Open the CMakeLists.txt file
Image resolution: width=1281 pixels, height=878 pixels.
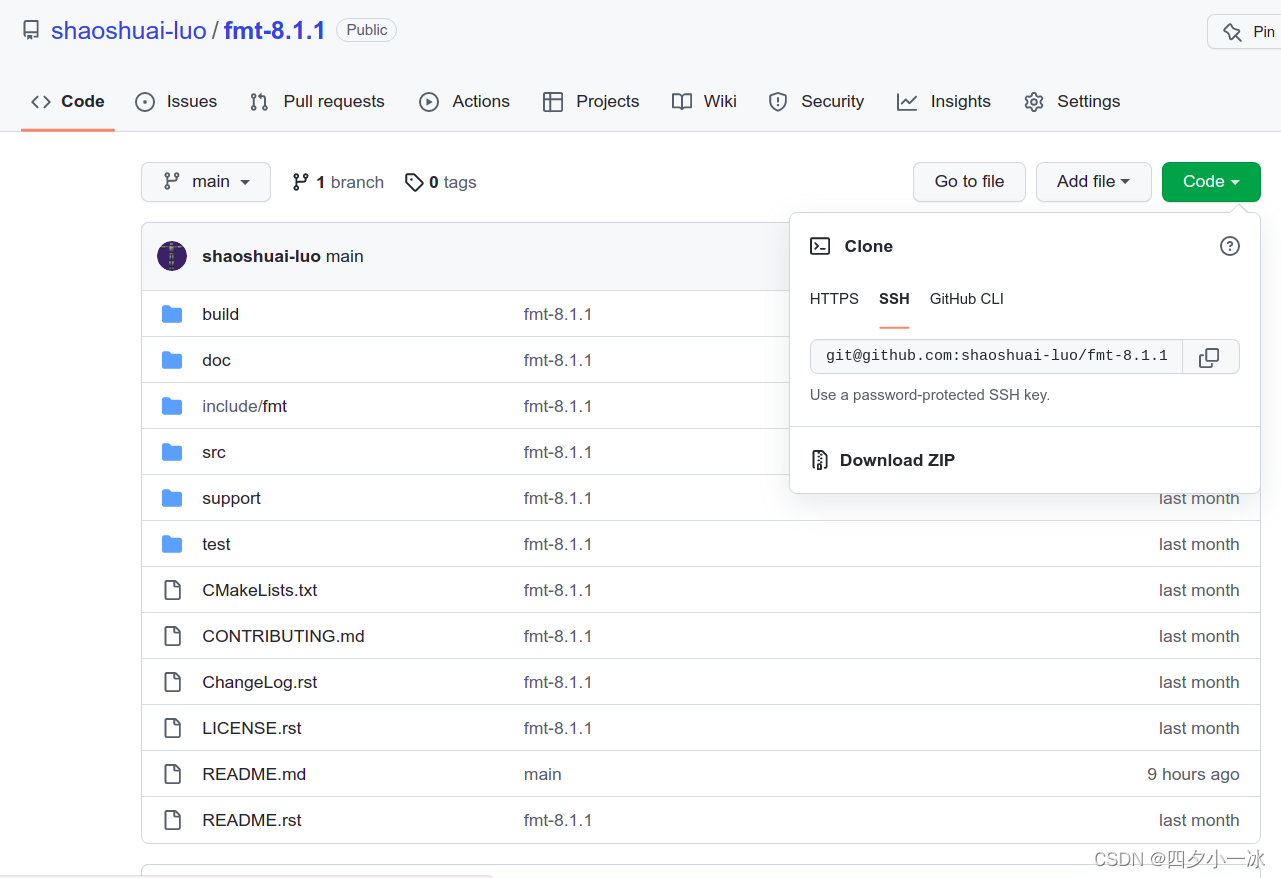click(260, 590)
